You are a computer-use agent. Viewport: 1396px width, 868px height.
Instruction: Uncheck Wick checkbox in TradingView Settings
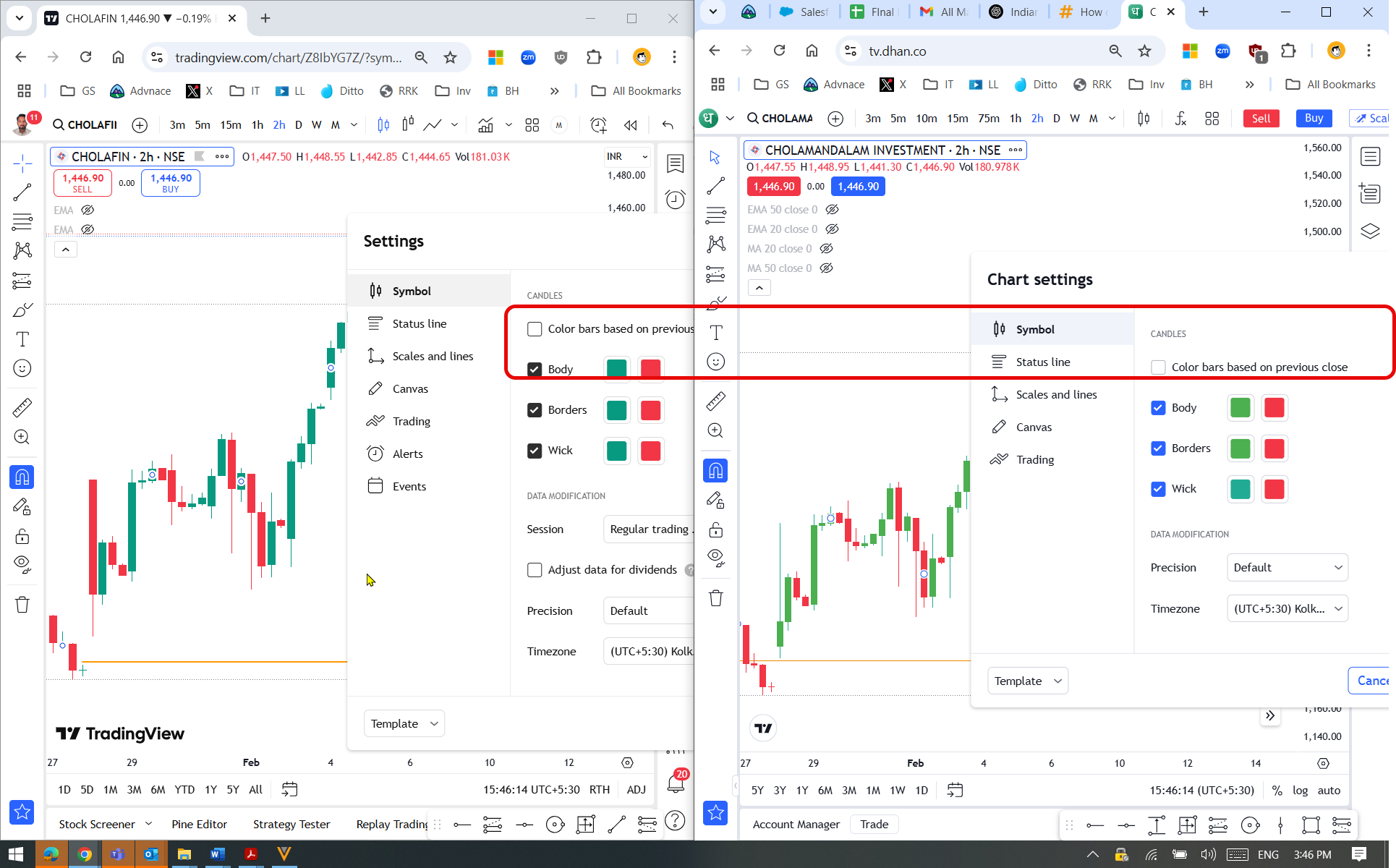click(535, 451)
